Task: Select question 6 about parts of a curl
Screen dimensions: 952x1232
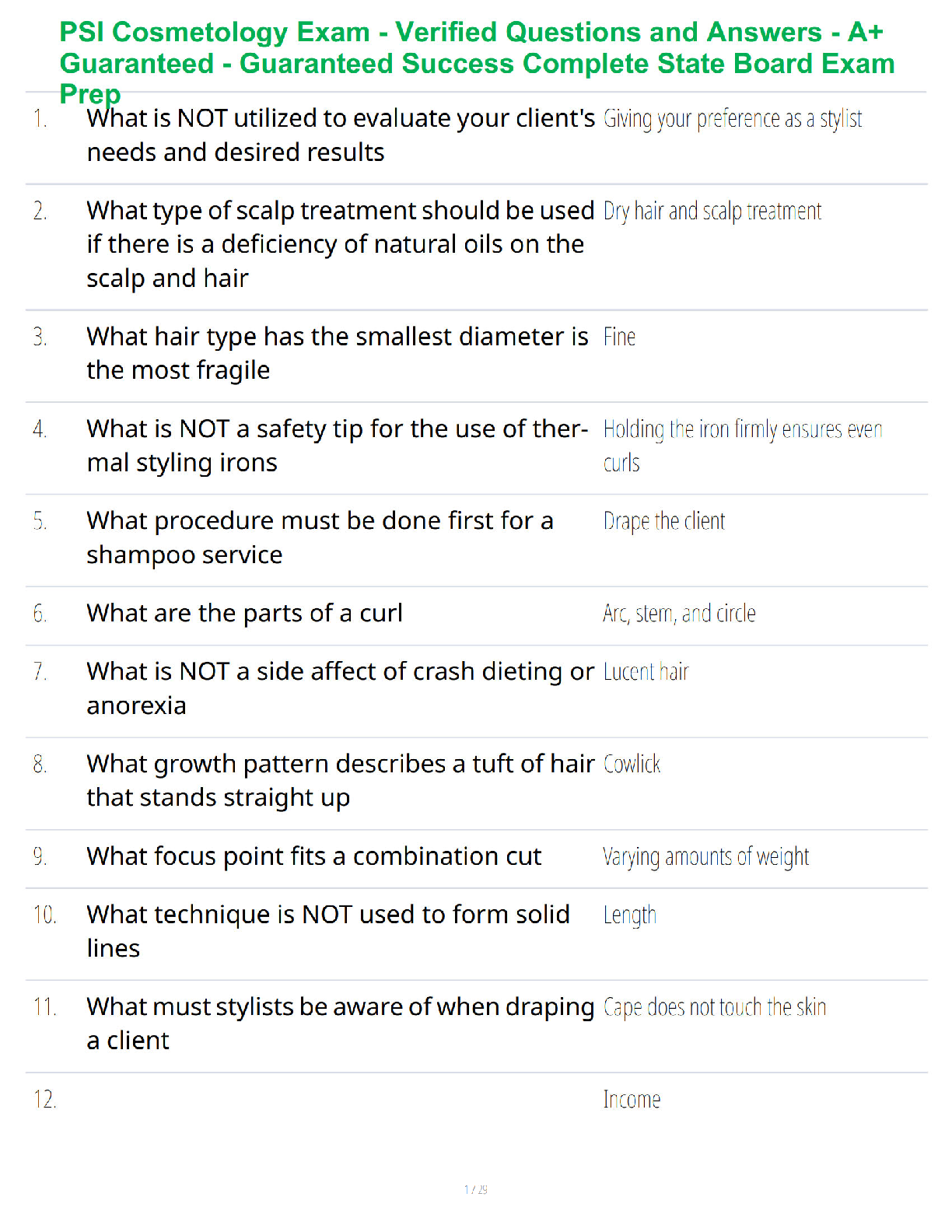Action: tap(244, 614)
